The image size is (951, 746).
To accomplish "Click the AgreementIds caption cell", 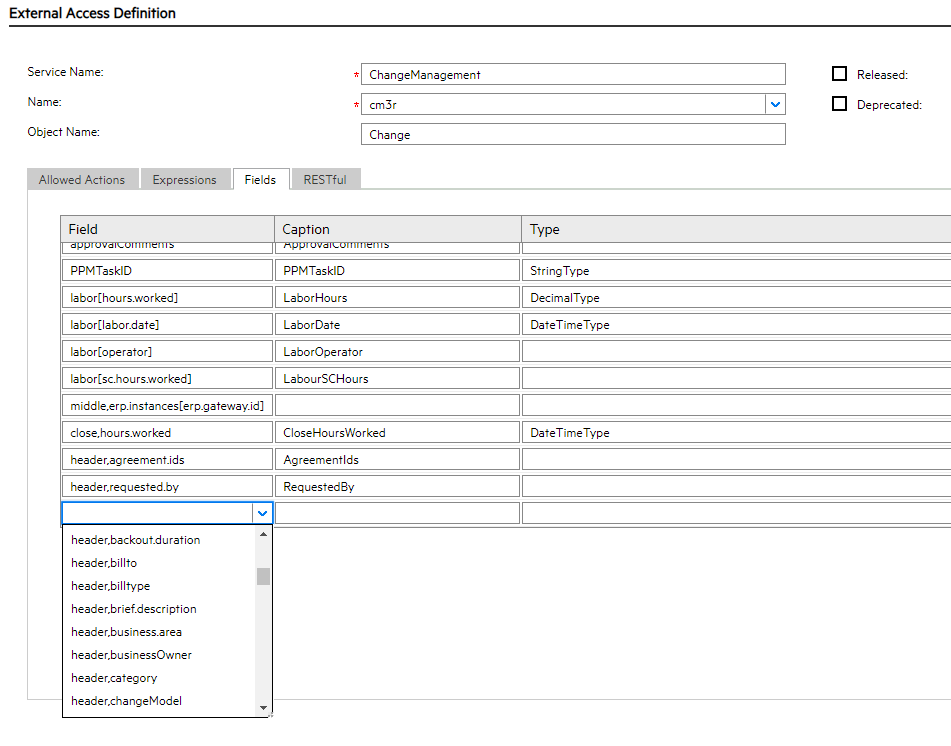I will pos(398,460).
